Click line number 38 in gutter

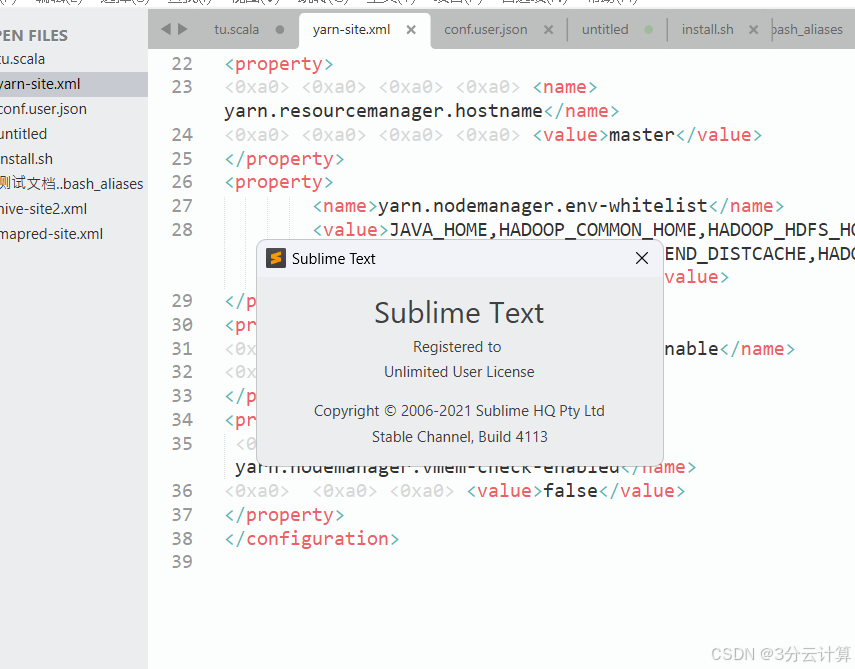pyautogui.click(x=182, y=539)
